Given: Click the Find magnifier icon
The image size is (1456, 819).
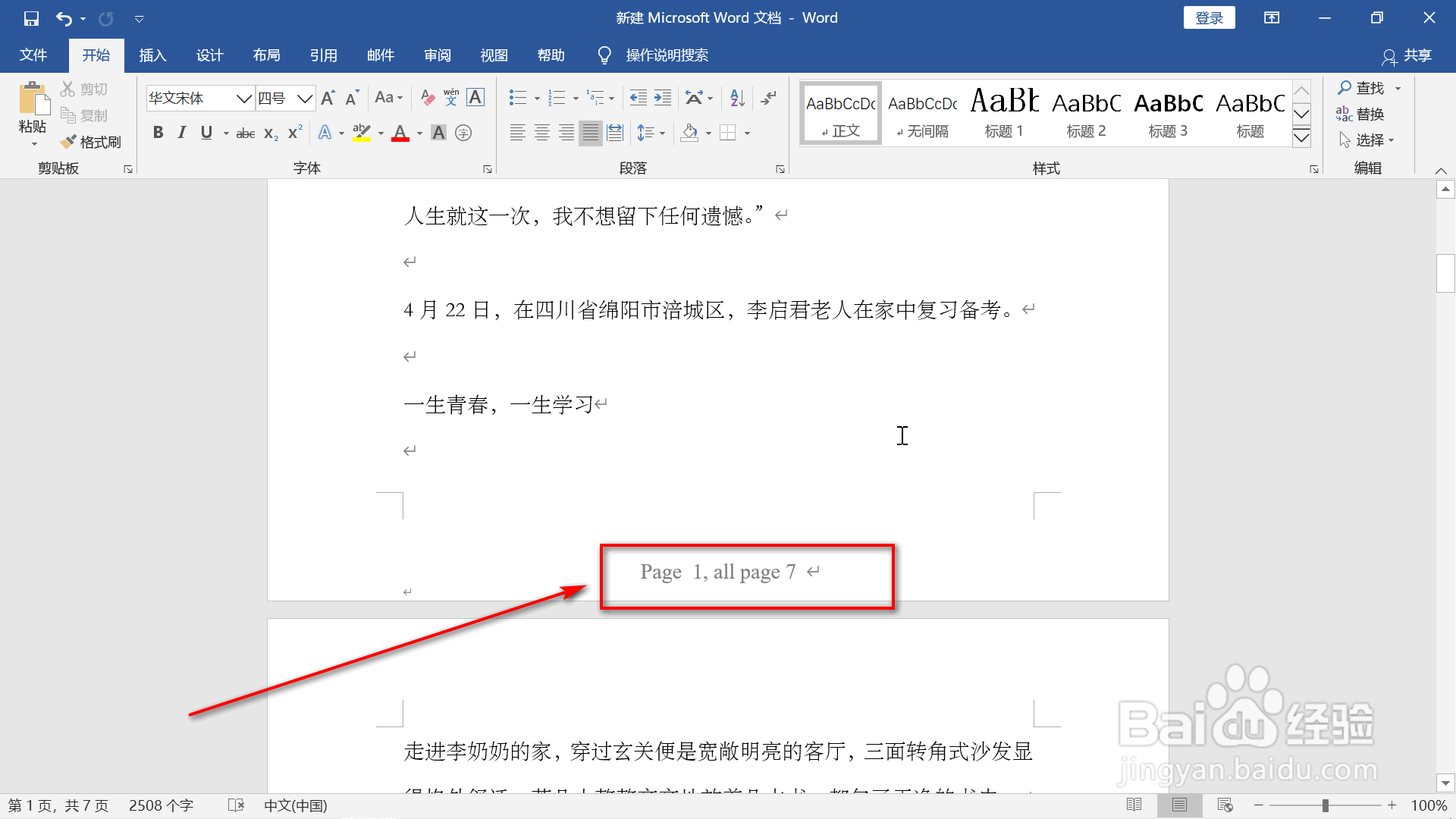Looking at the screenshot, I should [x=1345, y=88].
